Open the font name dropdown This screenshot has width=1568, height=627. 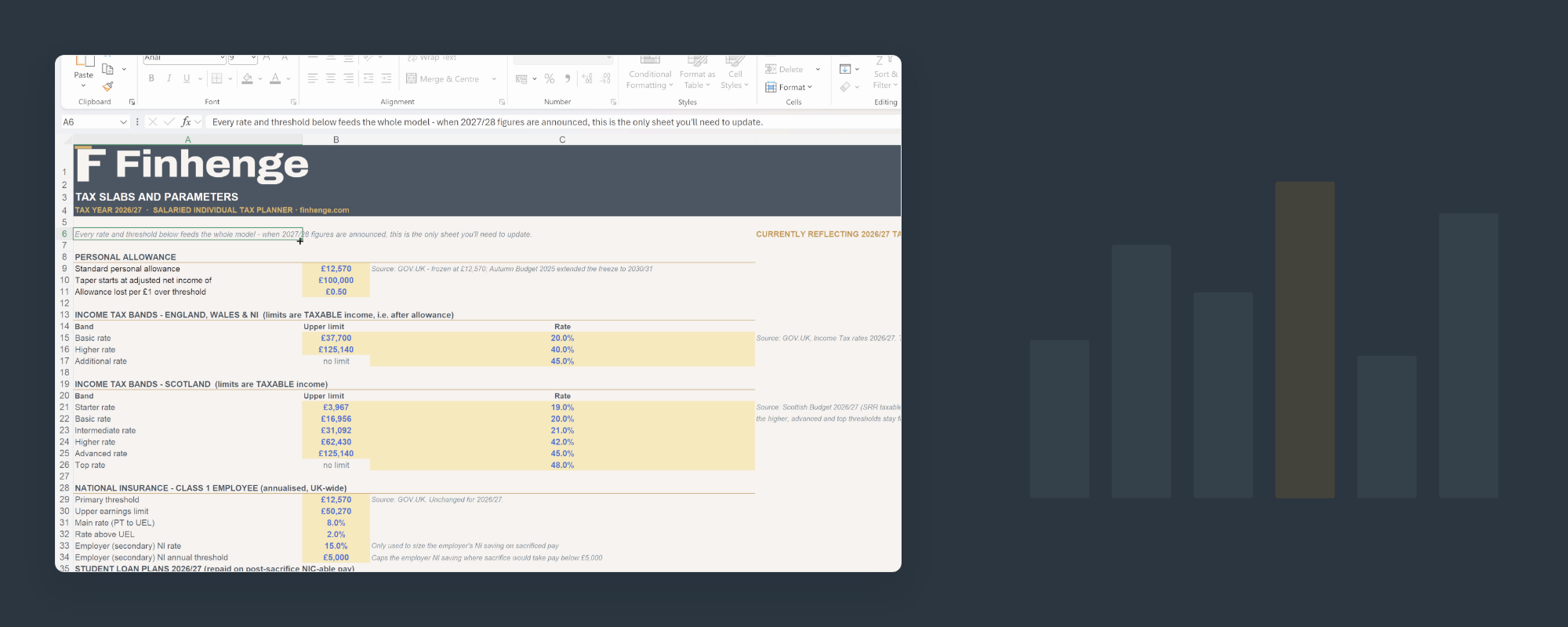(x=223, y=58)
